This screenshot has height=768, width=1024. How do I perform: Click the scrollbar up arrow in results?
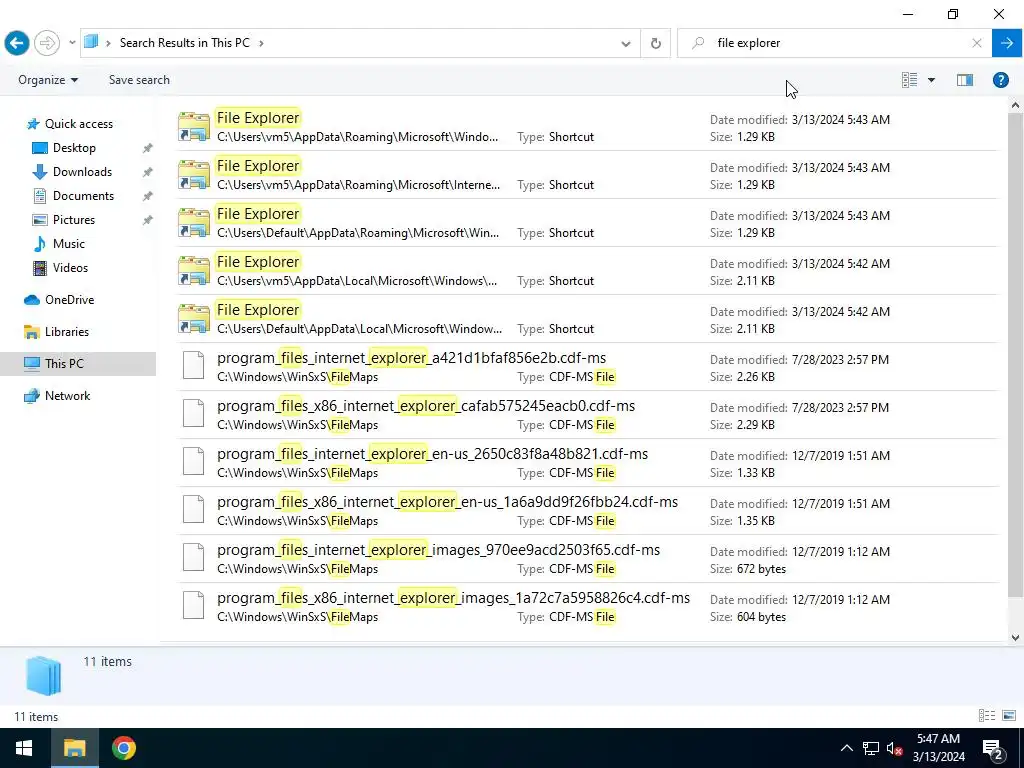coord(1015,105)
